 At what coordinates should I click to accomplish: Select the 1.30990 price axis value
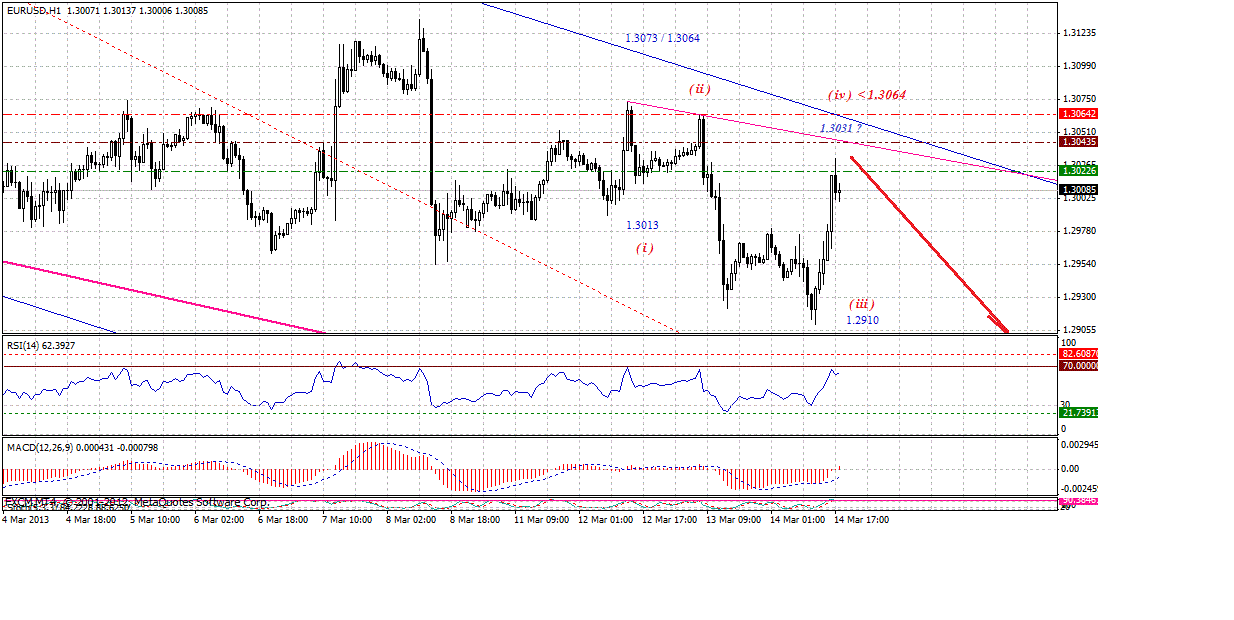(x=1082, y=66)
